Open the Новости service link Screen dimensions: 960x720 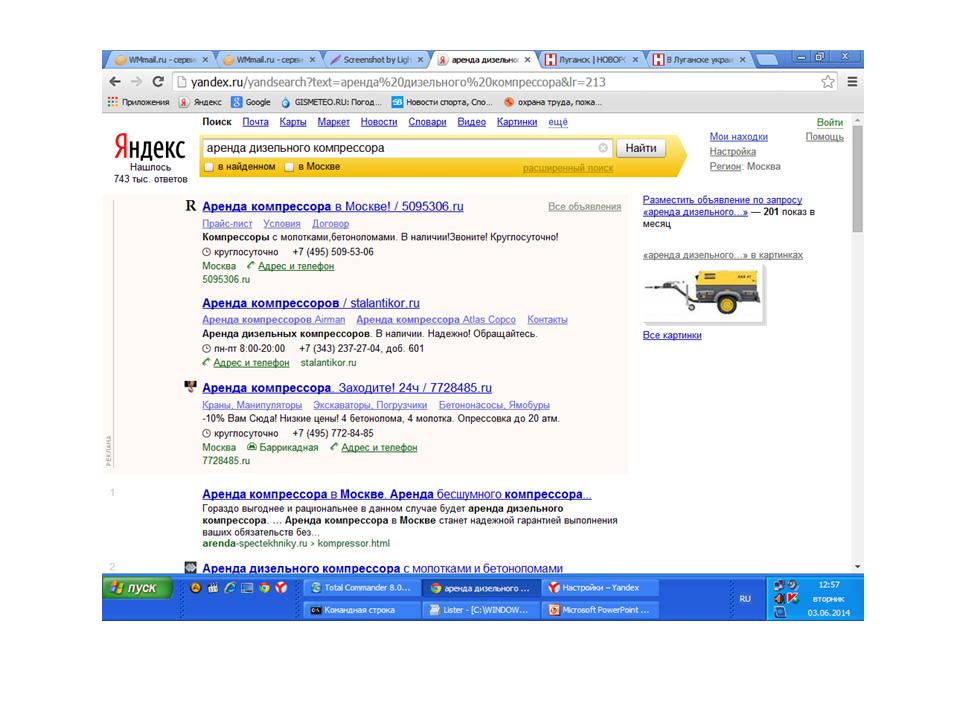pyautogui.click(x=379, y=122)
